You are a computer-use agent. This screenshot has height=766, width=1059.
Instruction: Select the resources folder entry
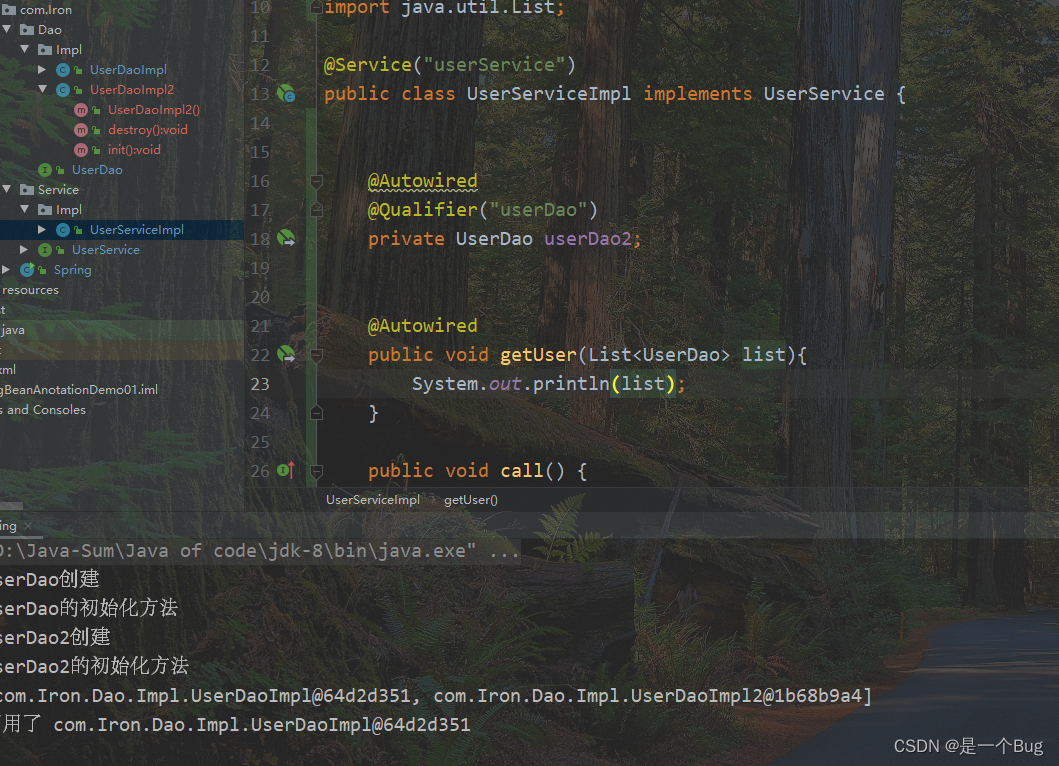[30, 290]
